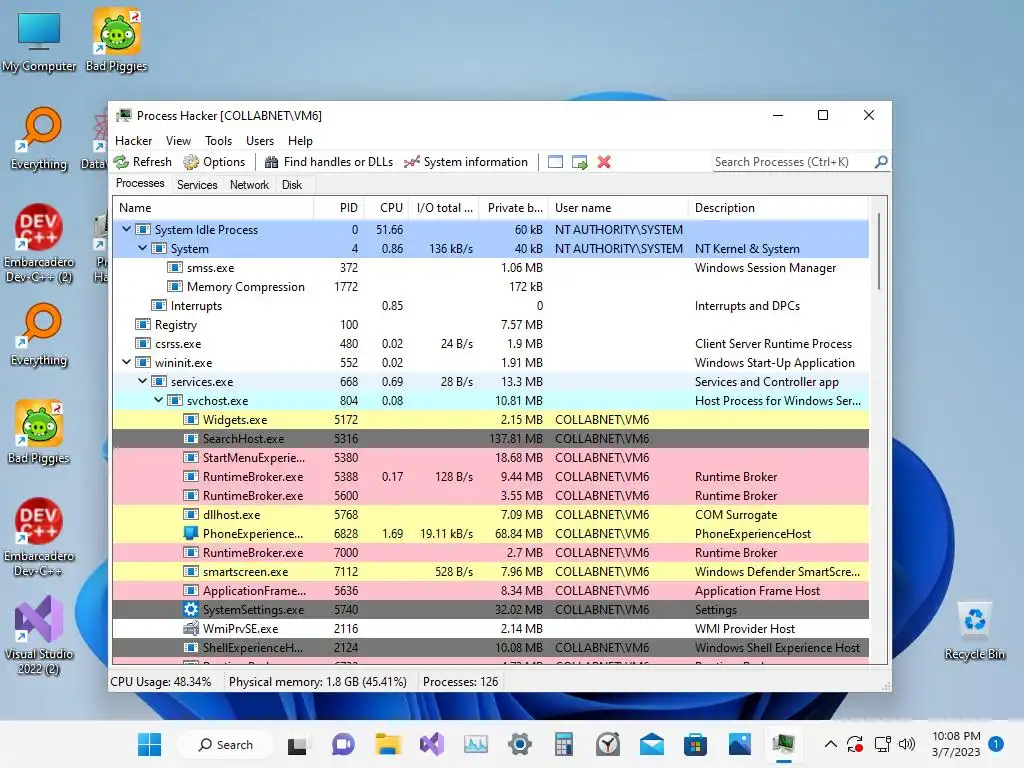Collapse the wininit.exe tree node
Image resolution: width=1024 pixels, height=768 pixels.
126,362
